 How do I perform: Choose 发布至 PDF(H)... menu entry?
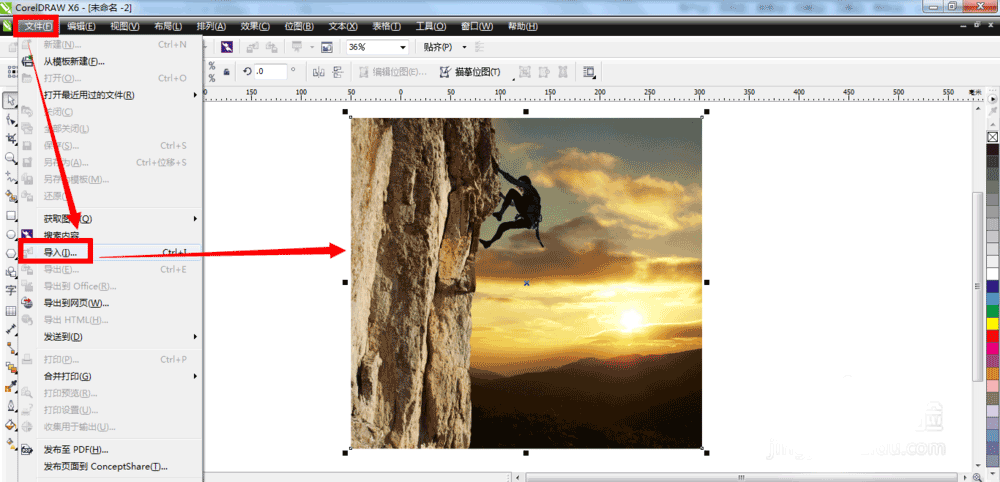[x=110, y=449]
